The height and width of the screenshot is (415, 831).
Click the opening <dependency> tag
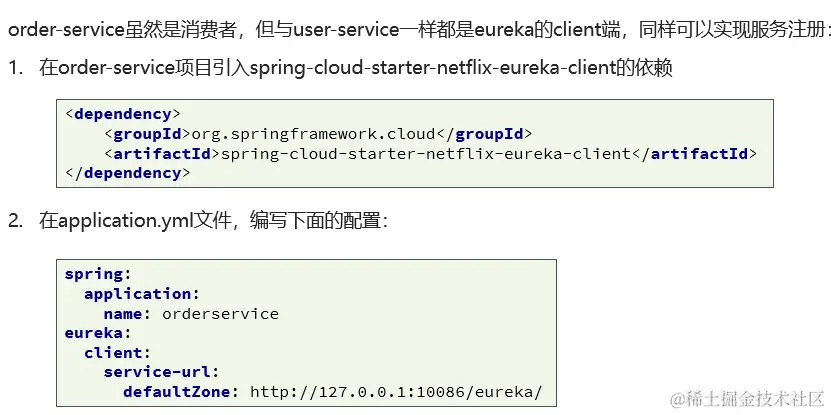coord(123,114)
